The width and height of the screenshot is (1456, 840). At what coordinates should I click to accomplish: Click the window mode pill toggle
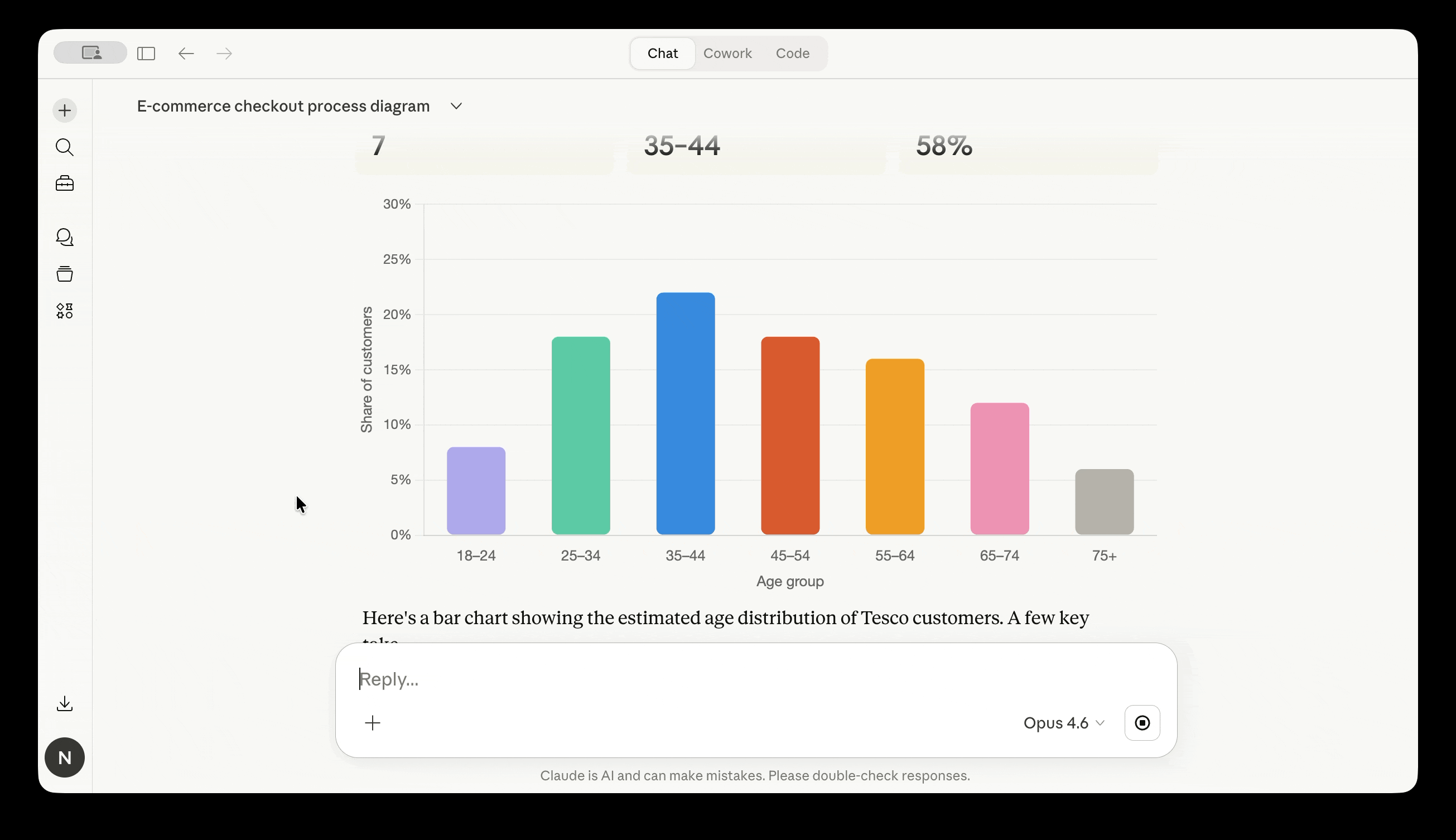click(90, 53)
